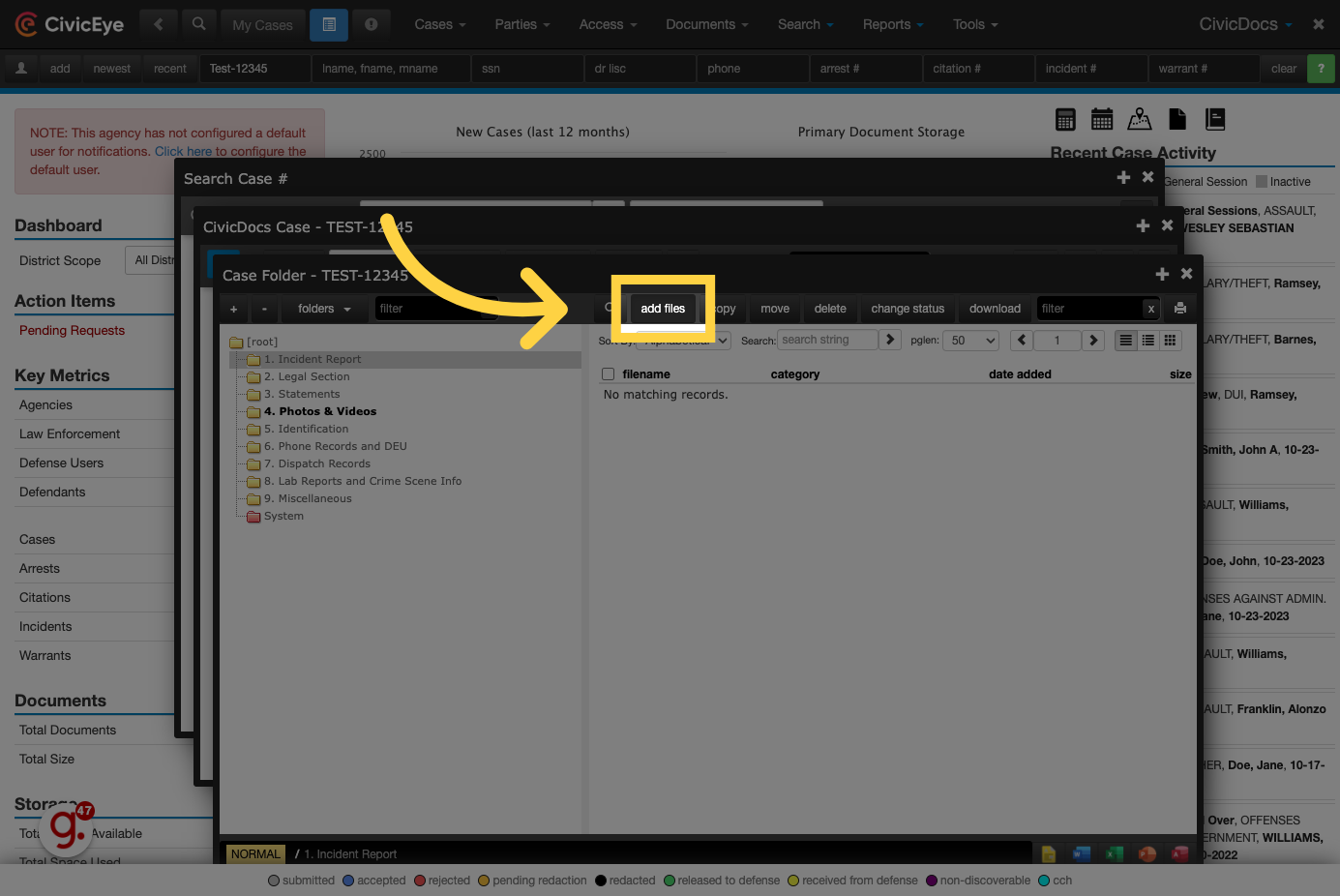1340x896 pixels.
Task: Click the submitted status color dot
Action: coord(274,881)
